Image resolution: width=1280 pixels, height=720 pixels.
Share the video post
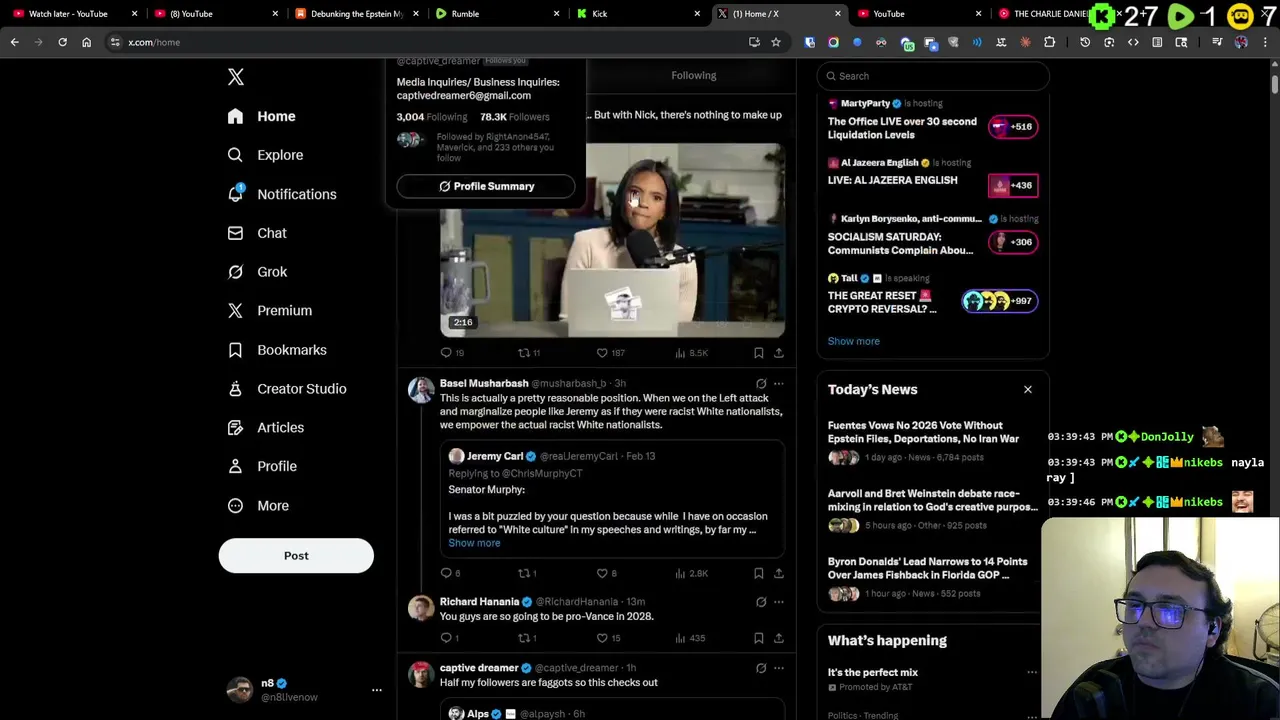779,353
